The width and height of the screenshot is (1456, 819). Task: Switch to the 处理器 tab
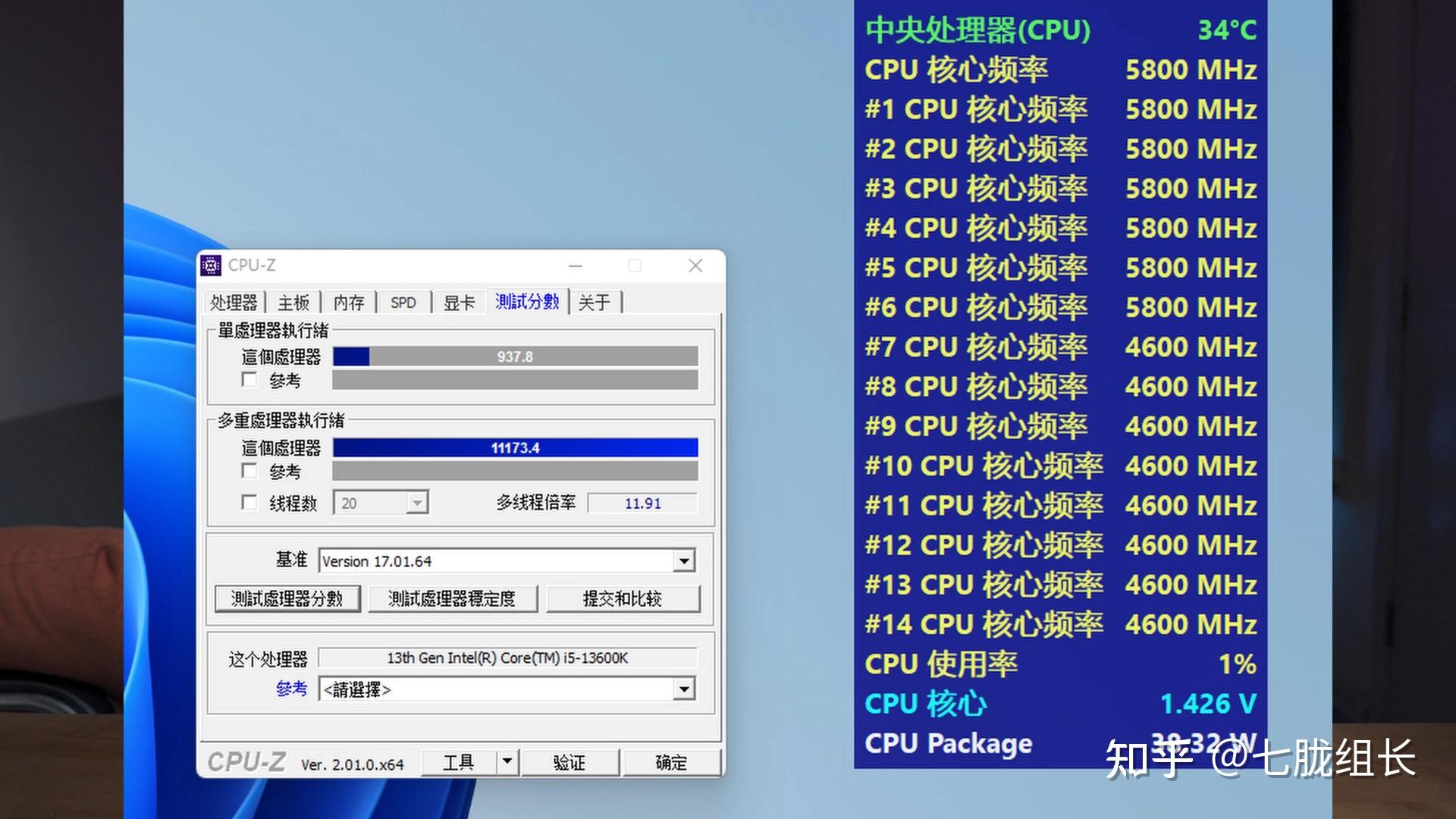coord(234,303)
